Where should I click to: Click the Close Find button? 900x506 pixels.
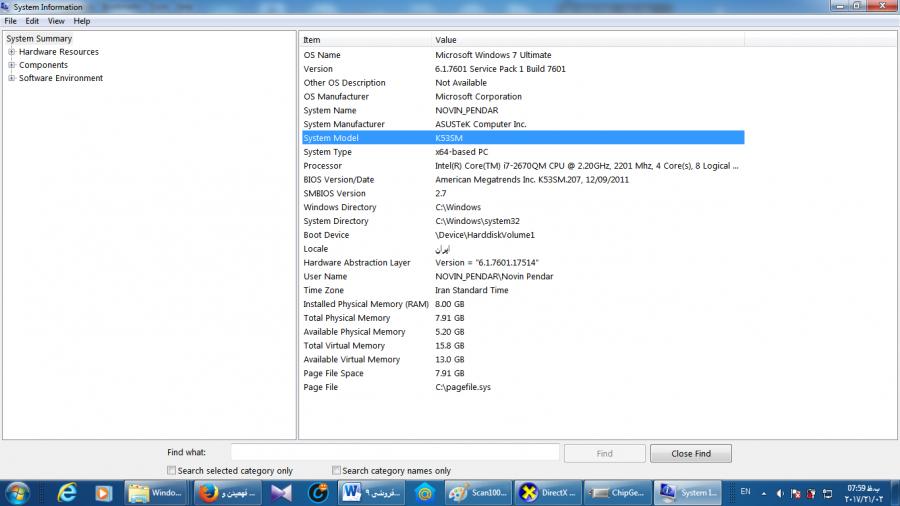pos(691,453)
